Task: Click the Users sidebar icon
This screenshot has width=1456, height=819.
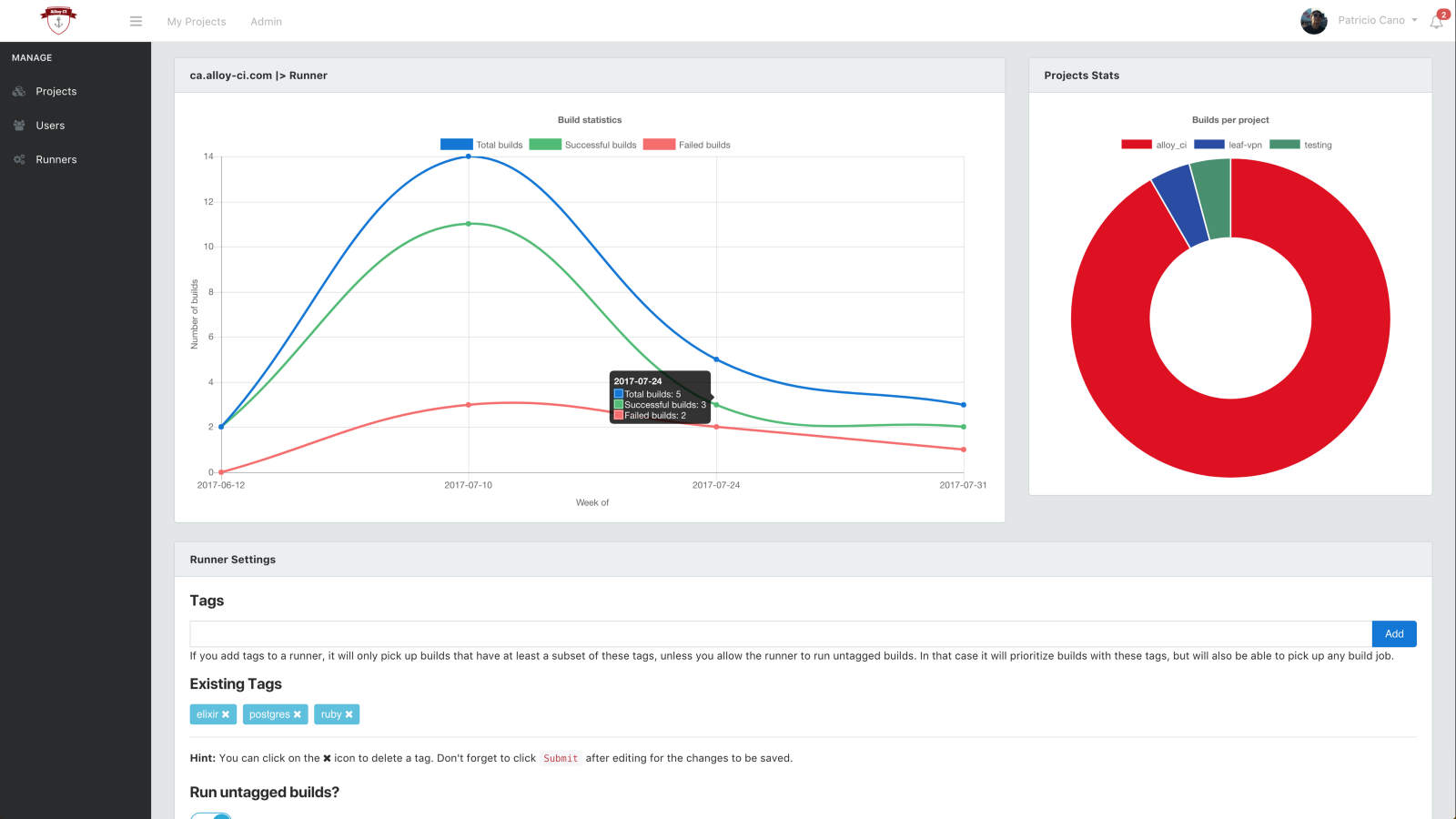Action: (x=19, y=126)
